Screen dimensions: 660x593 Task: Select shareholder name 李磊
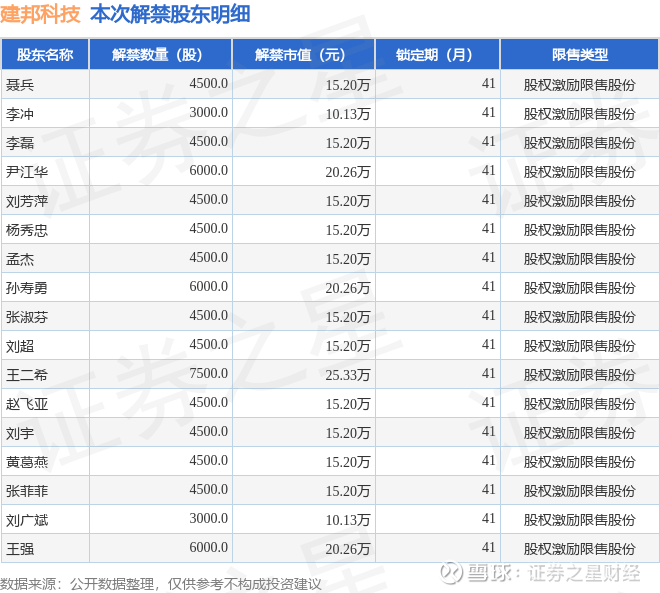[20, 143]
